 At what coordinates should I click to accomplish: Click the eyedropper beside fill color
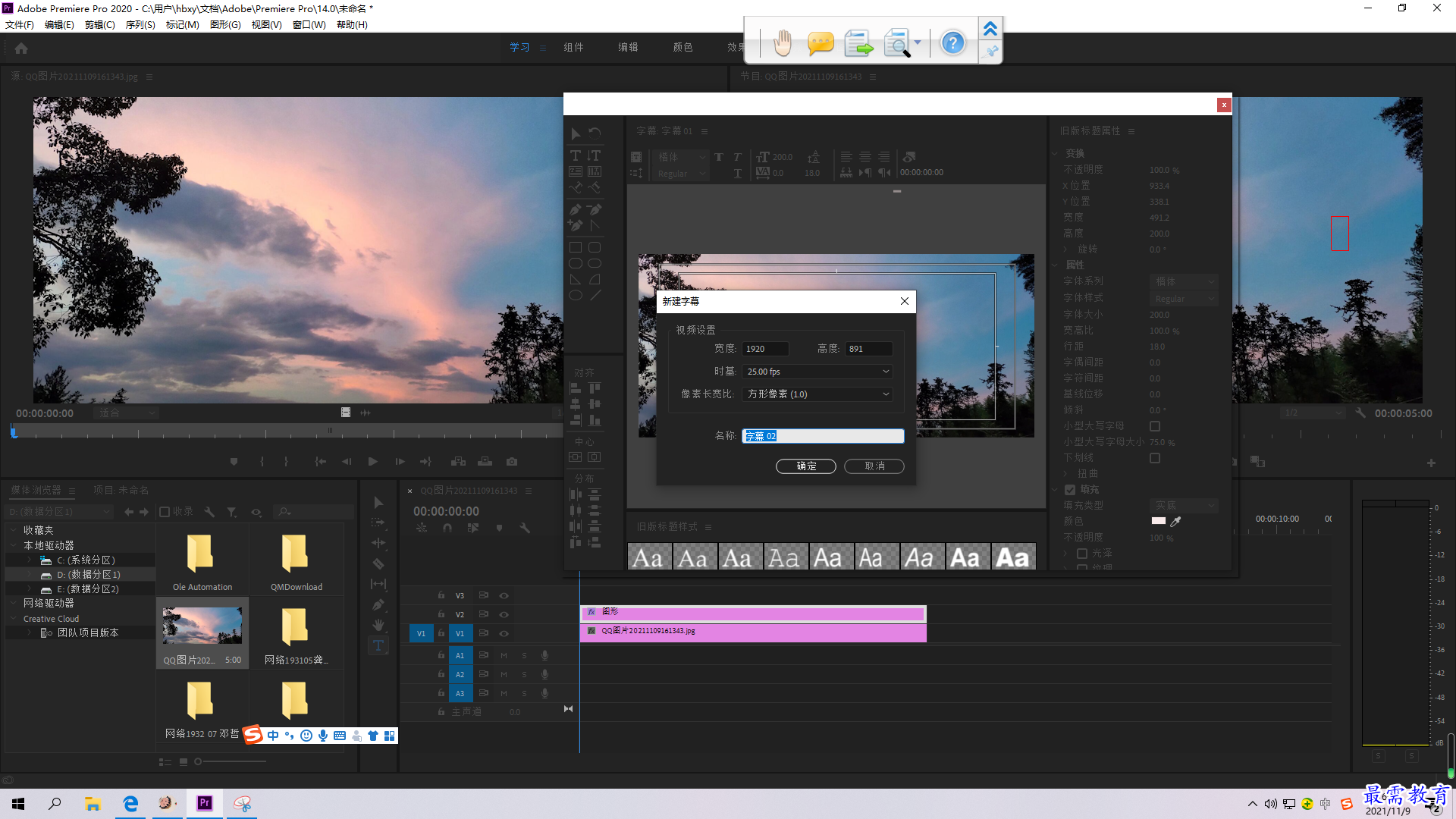click(1175, 521)
